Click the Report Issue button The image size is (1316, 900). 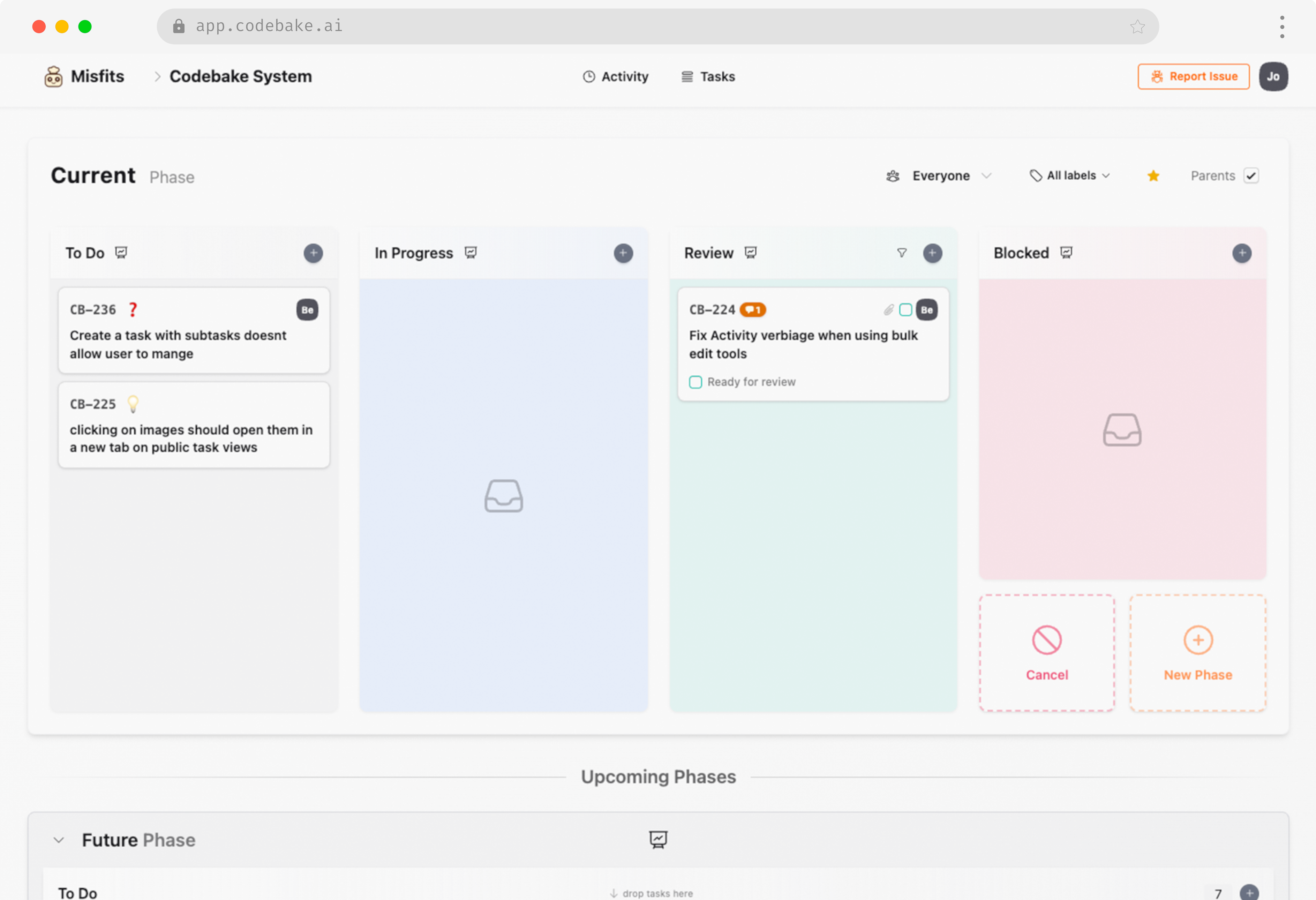pos(1193,76)
